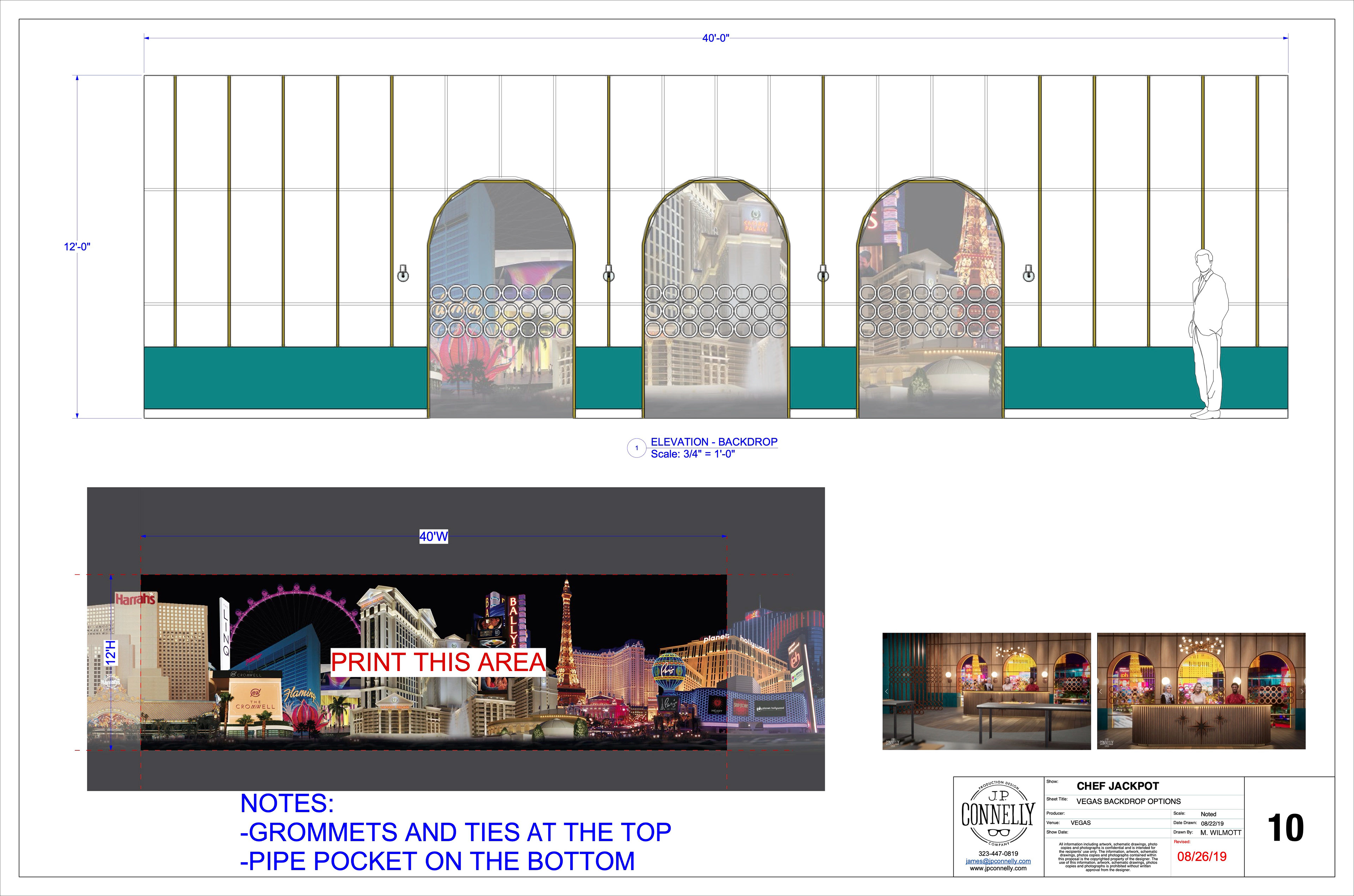Select the right set rendering thumbnail
This screenshot has width=1354, height=896.
click(x=1201, y=691)
